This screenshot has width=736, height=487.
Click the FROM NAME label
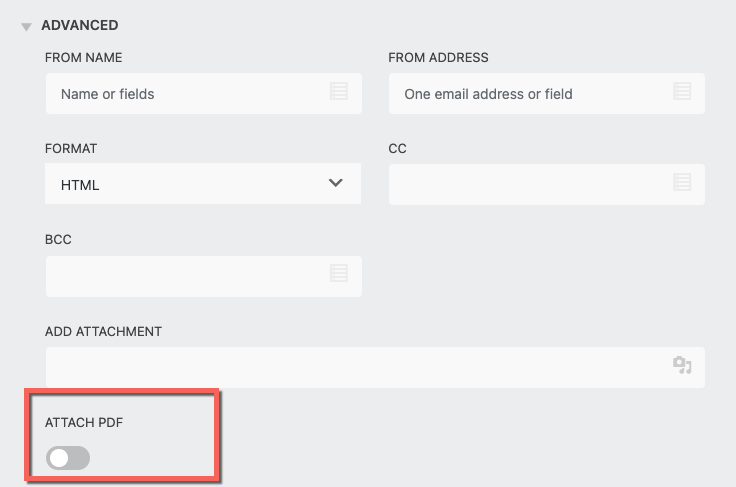83,58
